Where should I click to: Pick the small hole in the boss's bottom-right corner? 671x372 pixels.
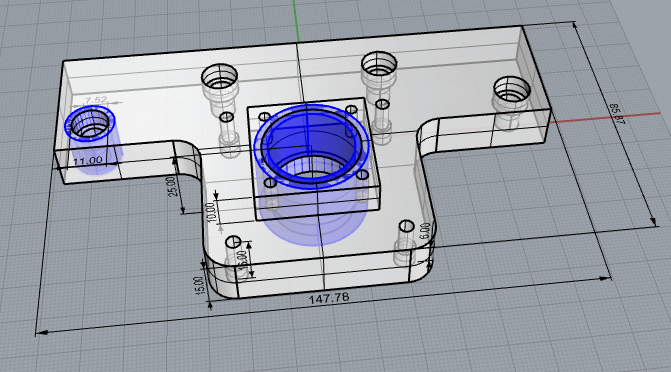(x=362, y=175)
